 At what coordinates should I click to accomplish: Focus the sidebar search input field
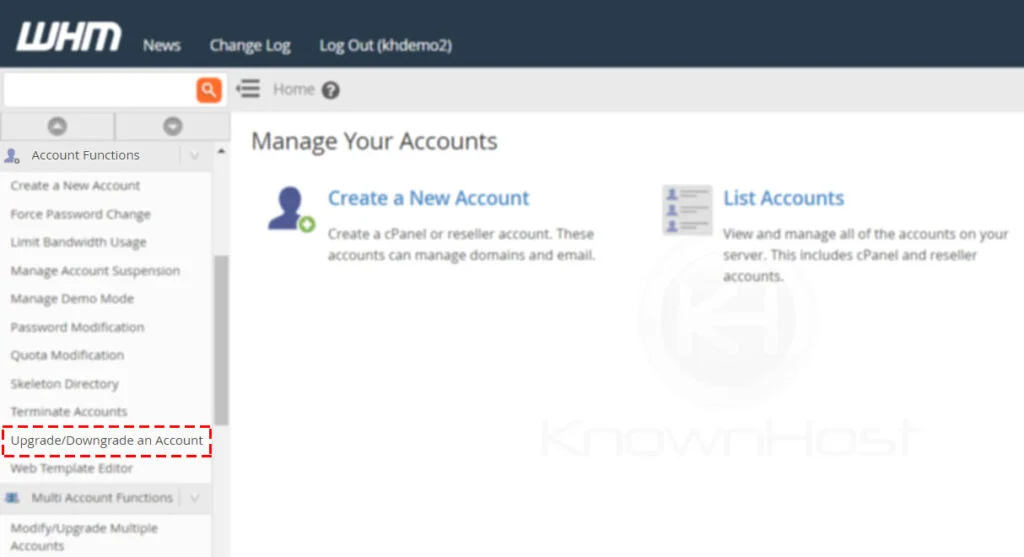tap(100, 90)
